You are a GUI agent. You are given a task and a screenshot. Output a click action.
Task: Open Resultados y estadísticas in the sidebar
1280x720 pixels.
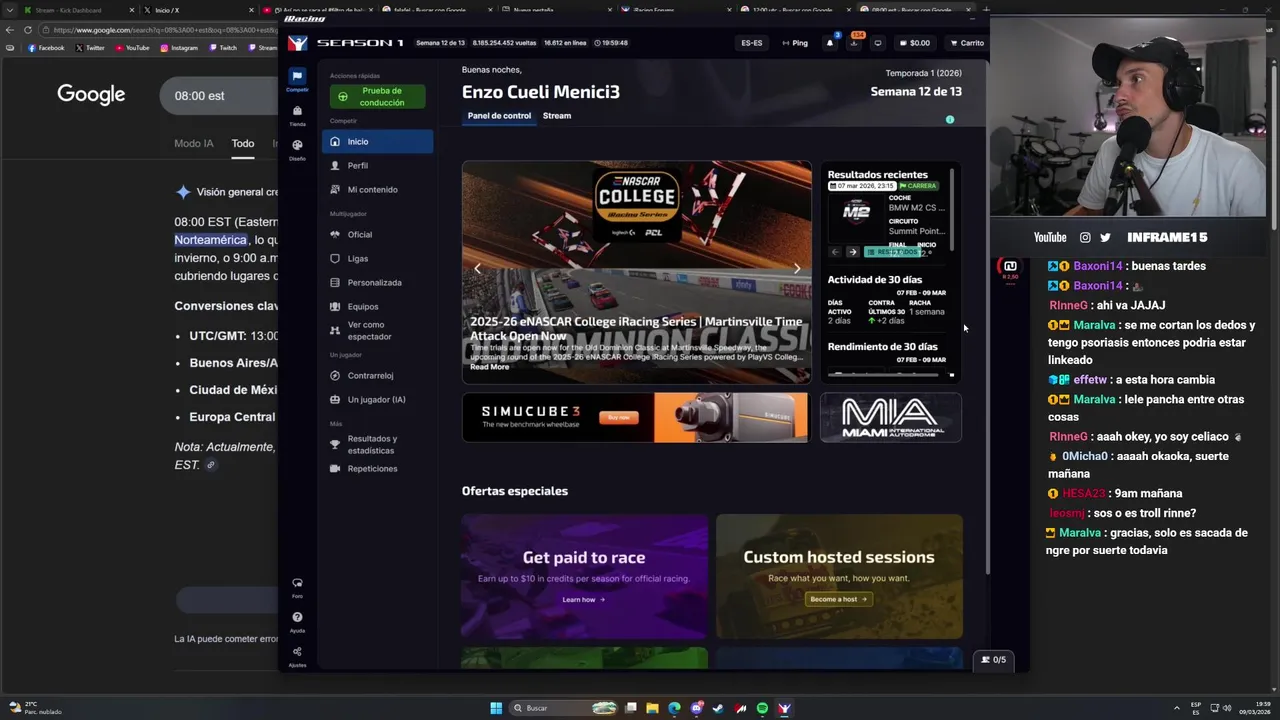click(x=377, y=445)
